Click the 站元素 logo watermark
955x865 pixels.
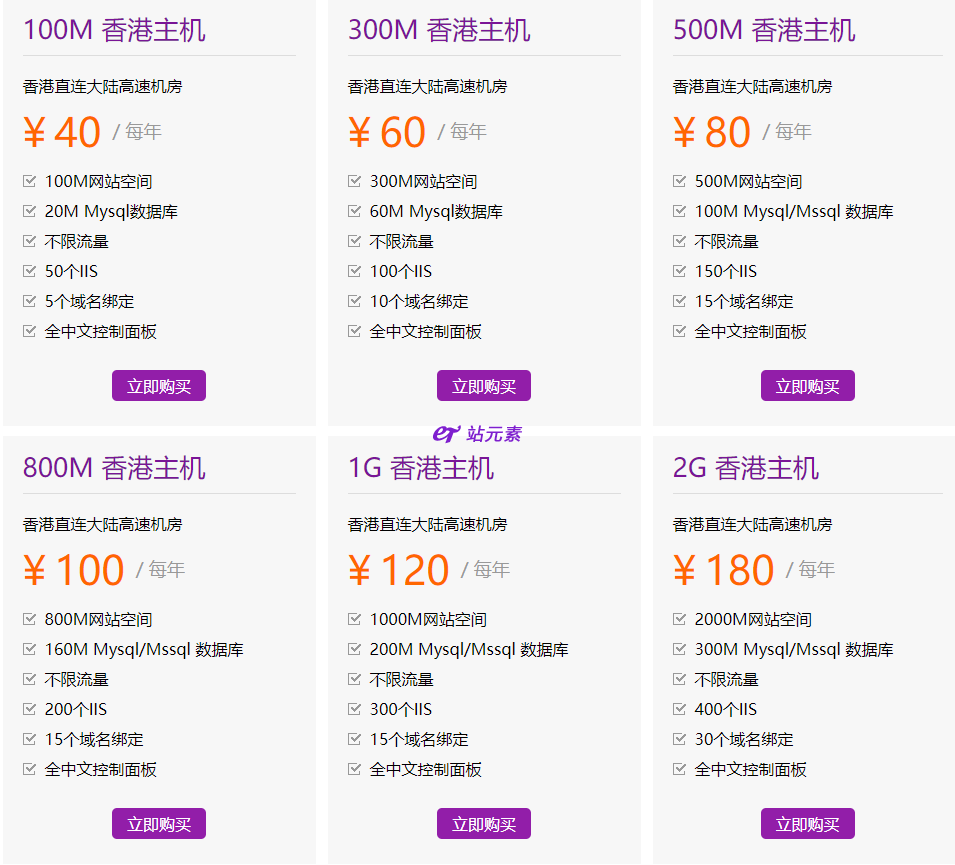[477, 434]
